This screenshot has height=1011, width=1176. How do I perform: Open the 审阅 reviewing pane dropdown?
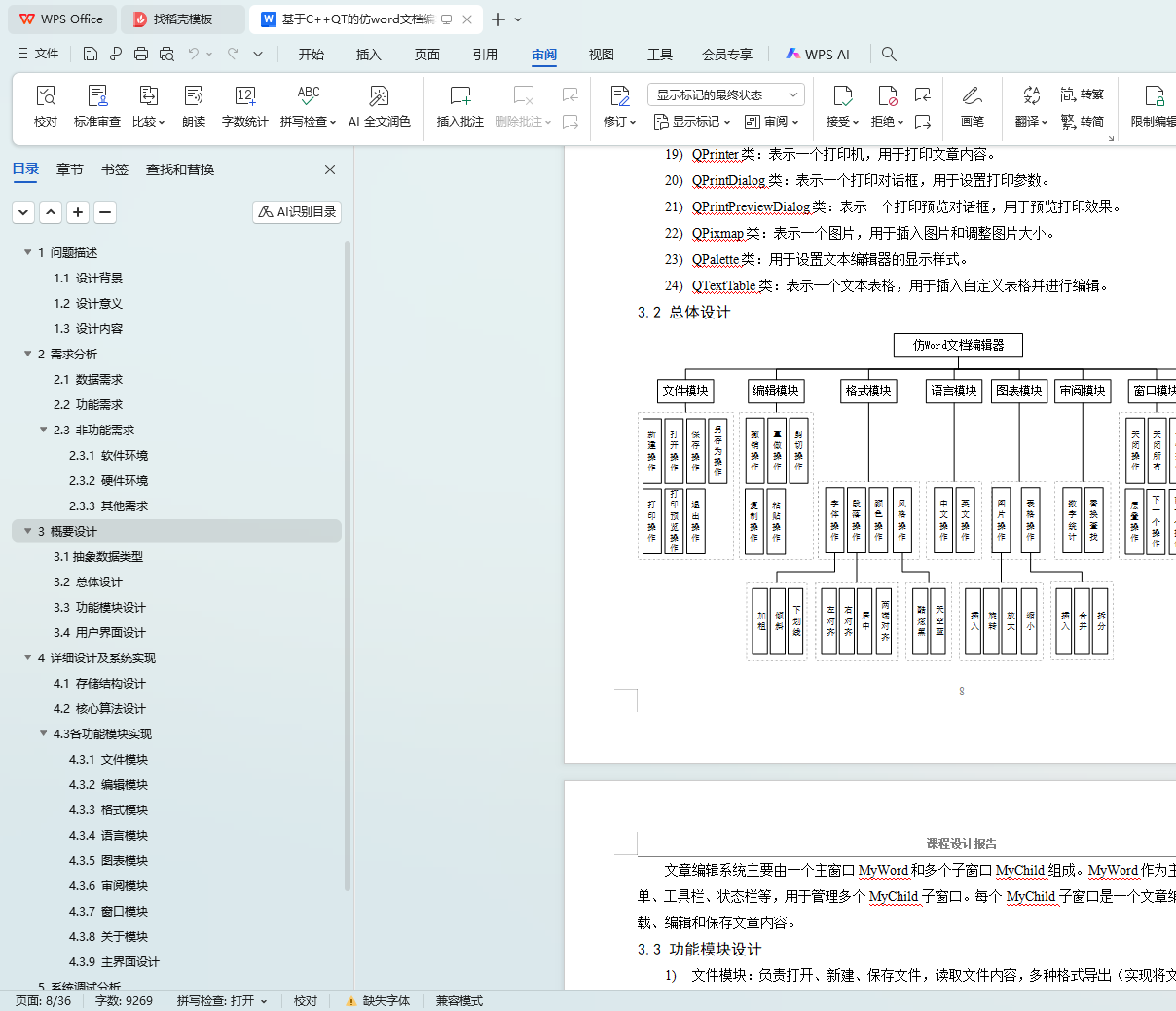click(x=771, y=122)
